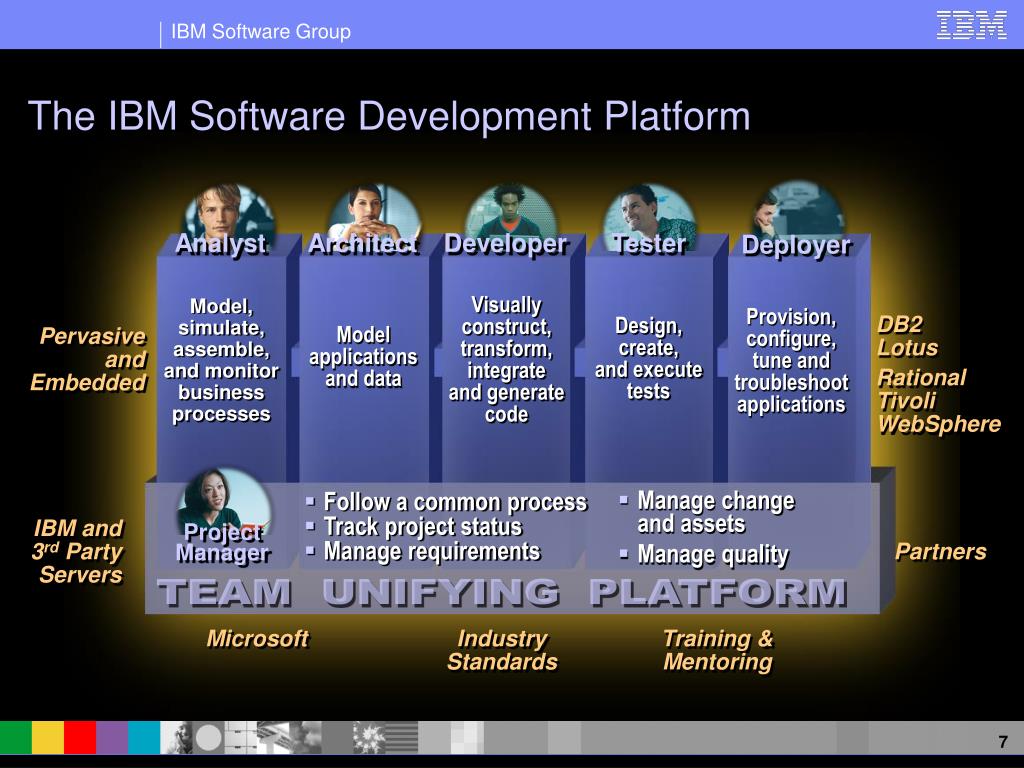Click the 'Tester' column heading
Image resolution: width=1024 pixels, height=768 pixels.
[x=649, y=244]
